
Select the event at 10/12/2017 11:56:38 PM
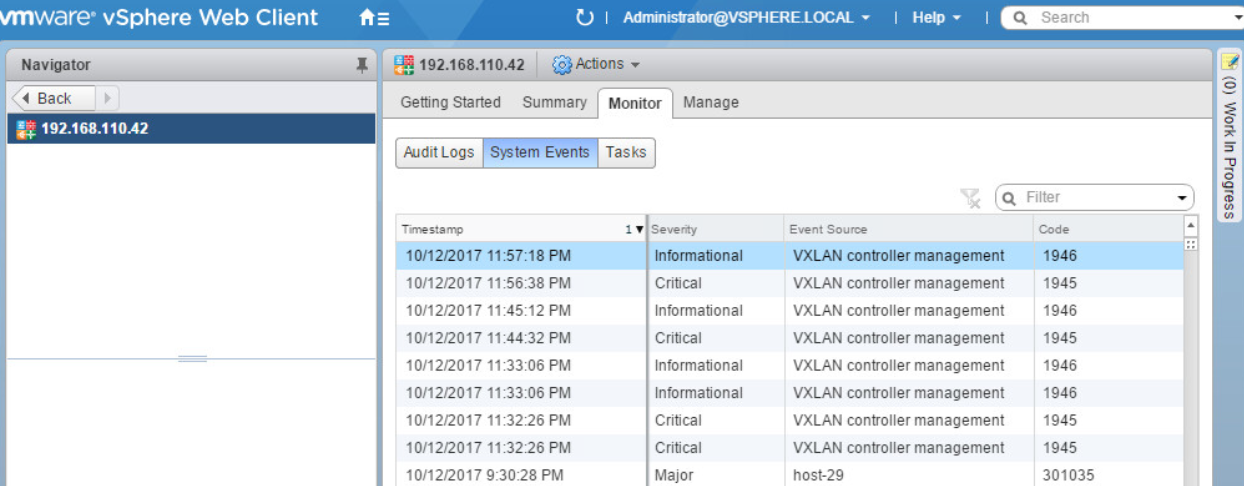(x=789, y=283)
